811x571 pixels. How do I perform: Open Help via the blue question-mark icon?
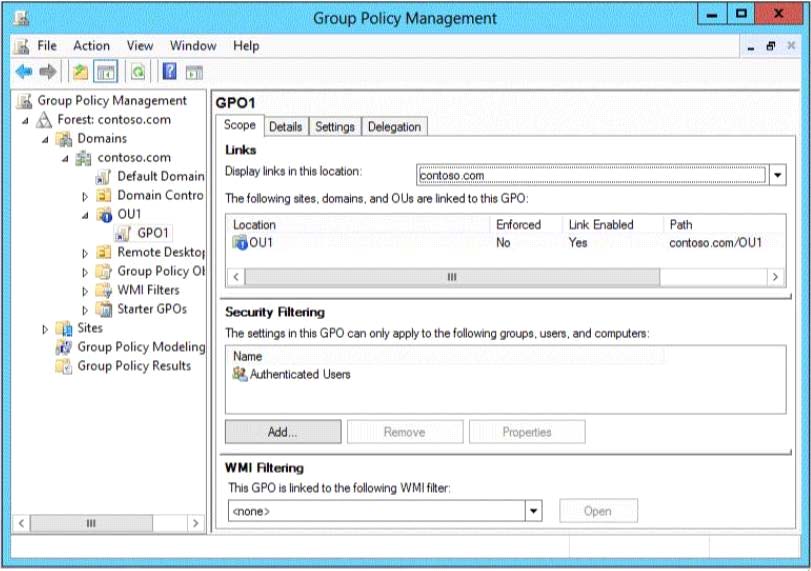point(170,72)
